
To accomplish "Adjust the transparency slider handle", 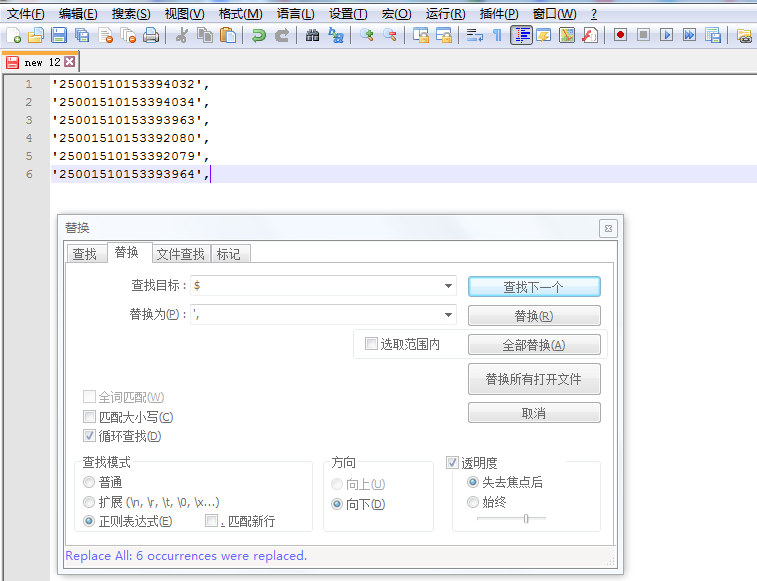I will 526,519.
